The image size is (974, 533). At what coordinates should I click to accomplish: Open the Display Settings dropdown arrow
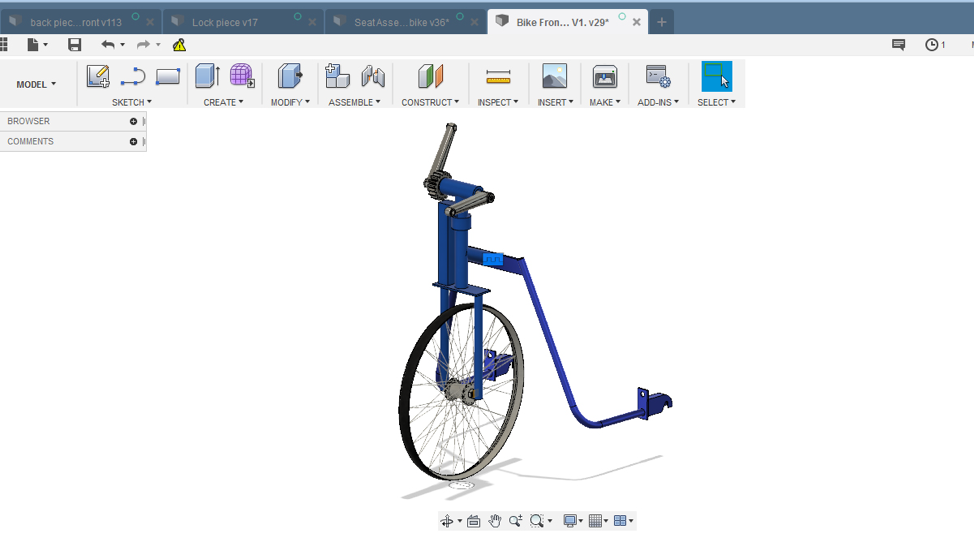coord(581,521)
